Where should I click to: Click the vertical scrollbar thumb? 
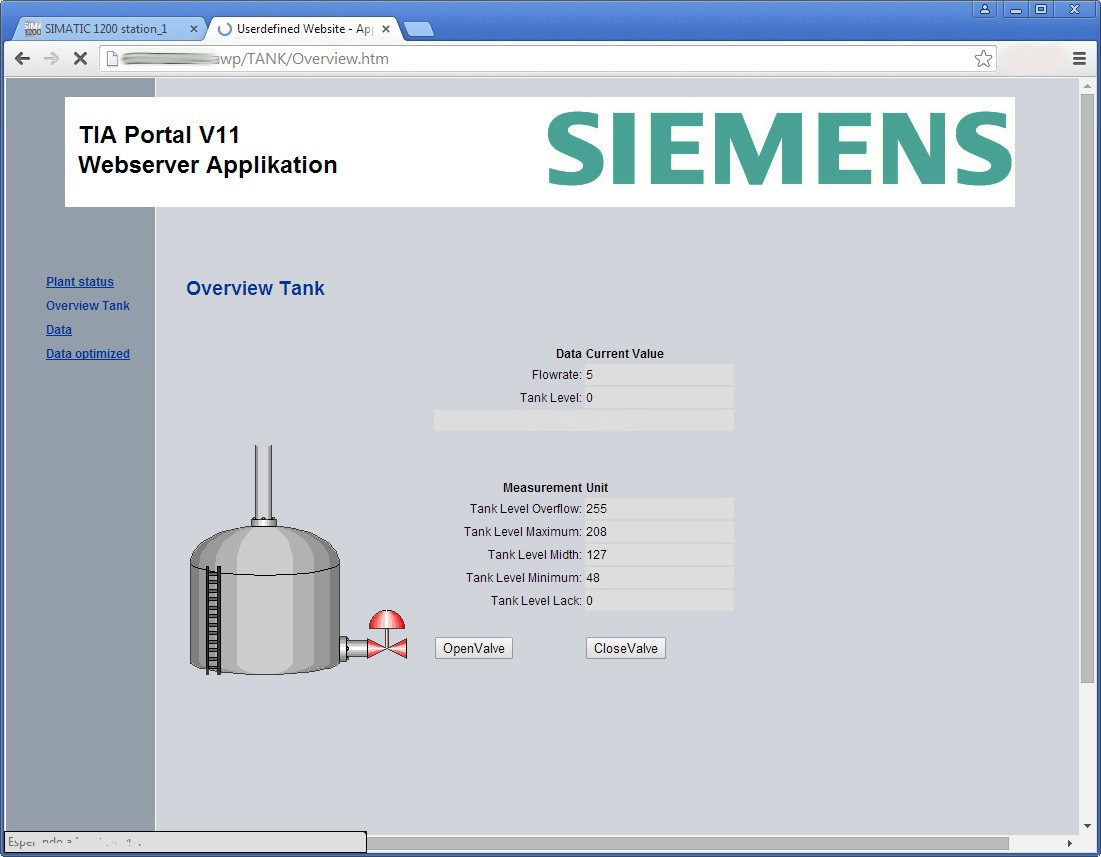[1087, 388]
